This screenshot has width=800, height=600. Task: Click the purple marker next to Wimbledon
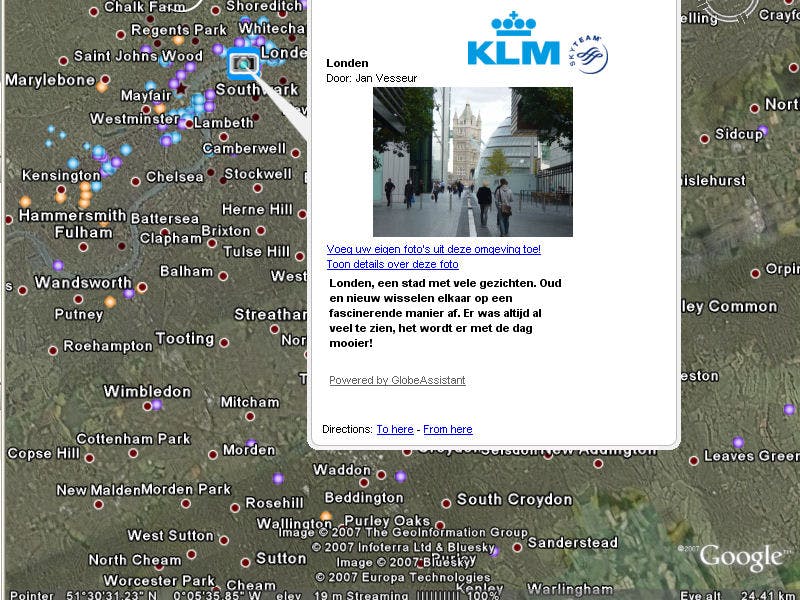click(x=157, y=405)
